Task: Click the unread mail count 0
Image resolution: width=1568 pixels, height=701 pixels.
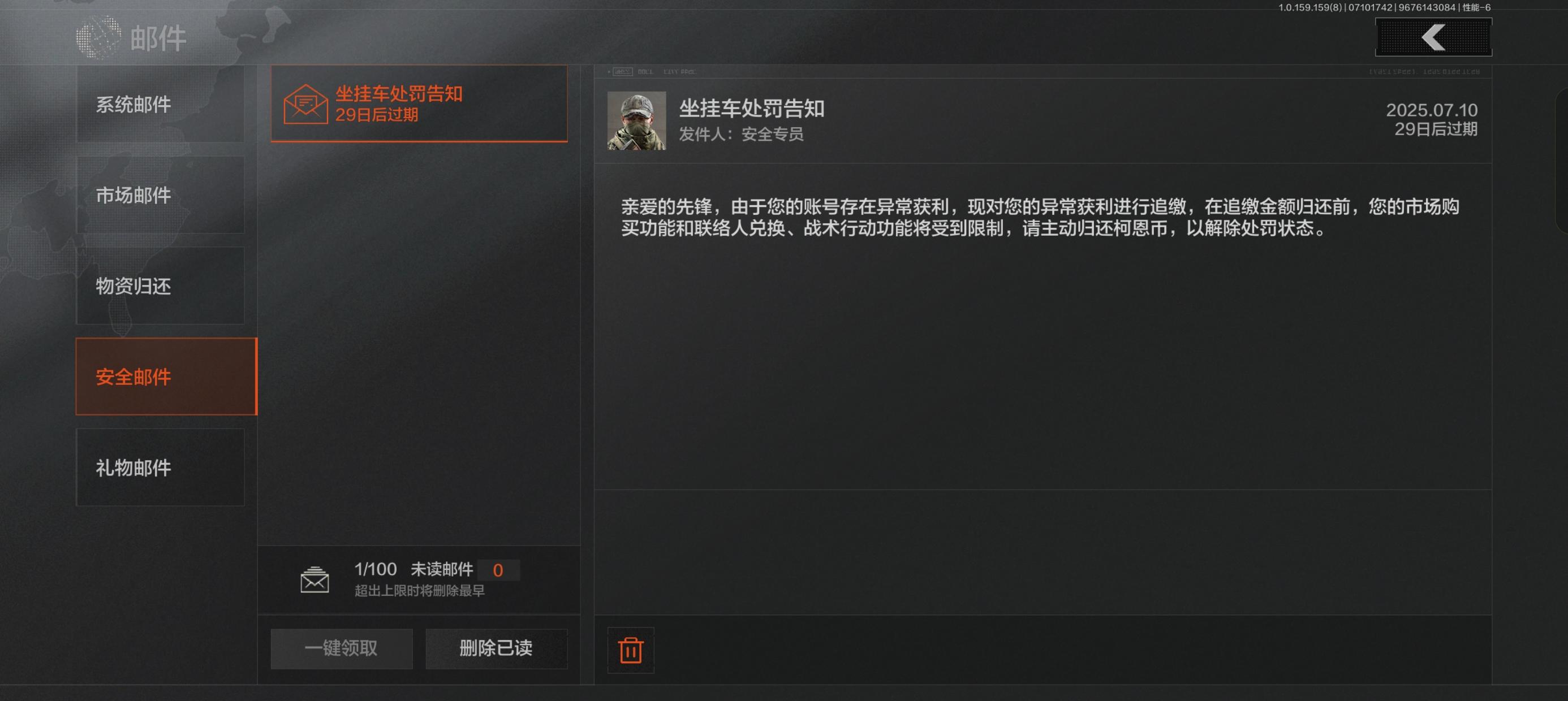Action: [x=498, y=570]
